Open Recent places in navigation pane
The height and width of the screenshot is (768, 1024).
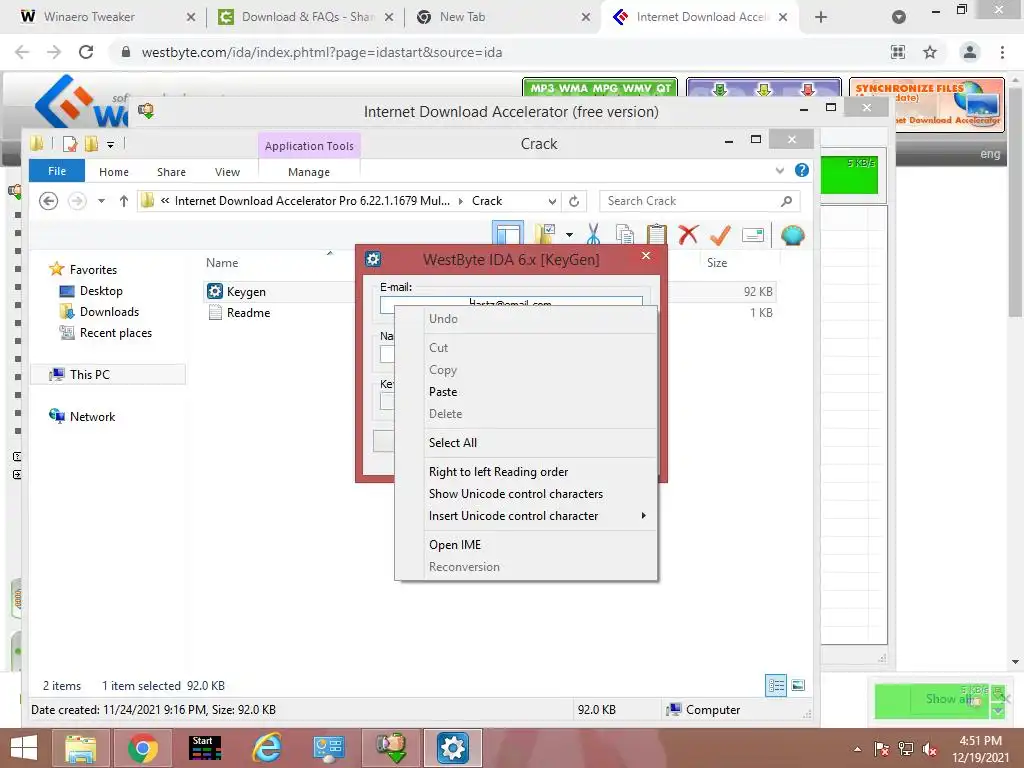point(116,332)
